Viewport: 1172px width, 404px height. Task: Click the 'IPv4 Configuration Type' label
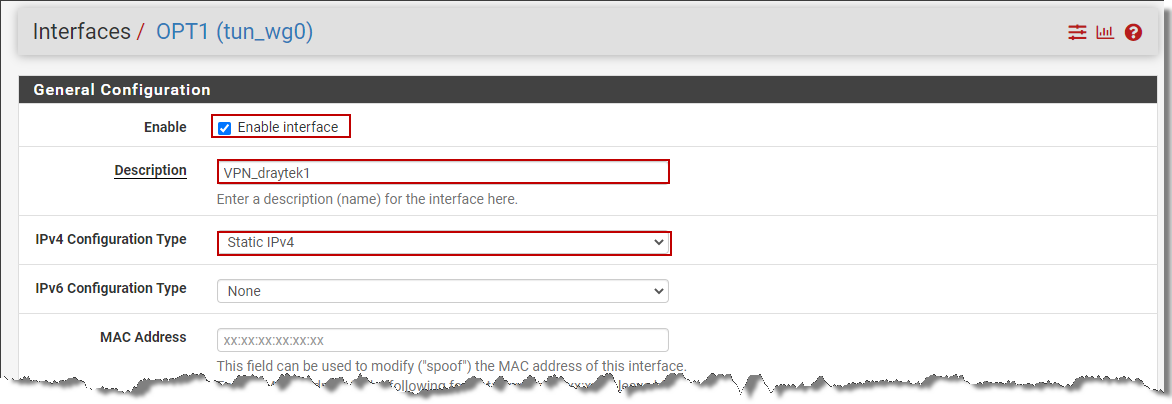pyautogui.click(x=111, y=240)
